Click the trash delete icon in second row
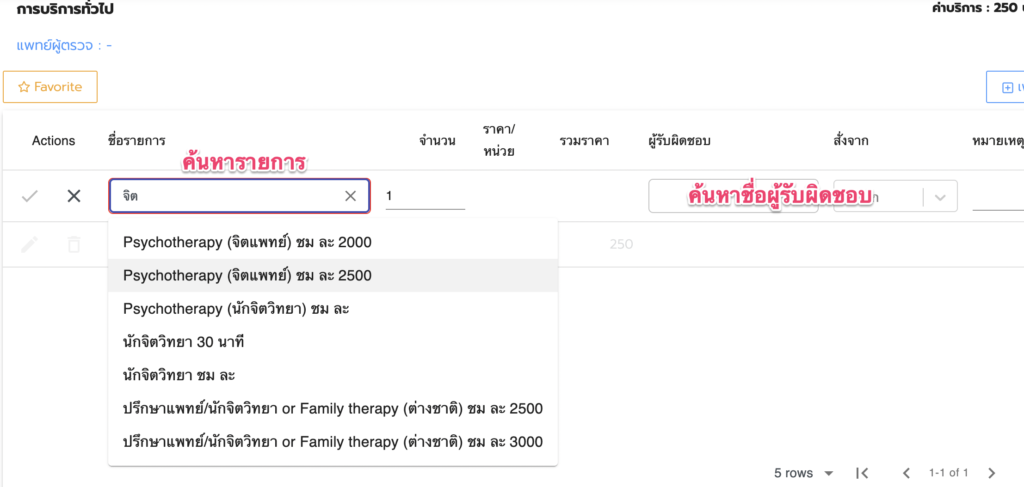 click(x=74, y=244)
